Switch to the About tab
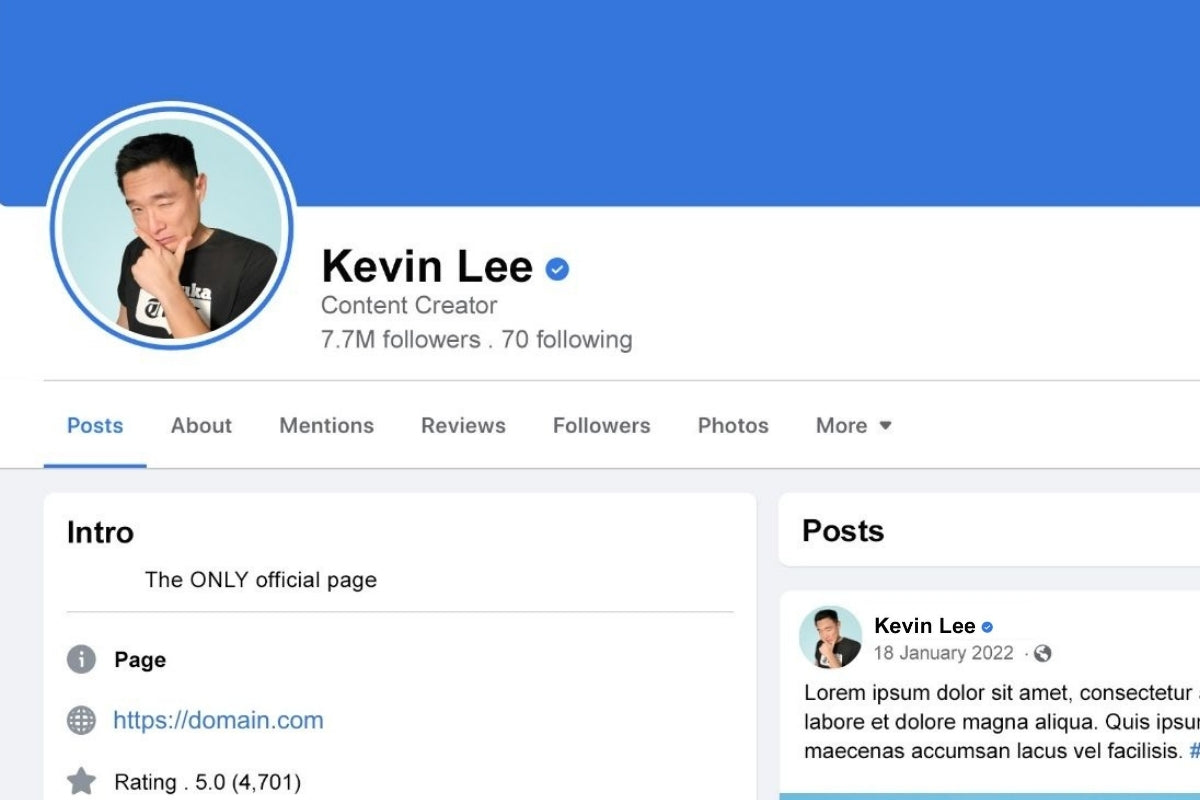Screen dimensions: 1200x800 [201, 425]
